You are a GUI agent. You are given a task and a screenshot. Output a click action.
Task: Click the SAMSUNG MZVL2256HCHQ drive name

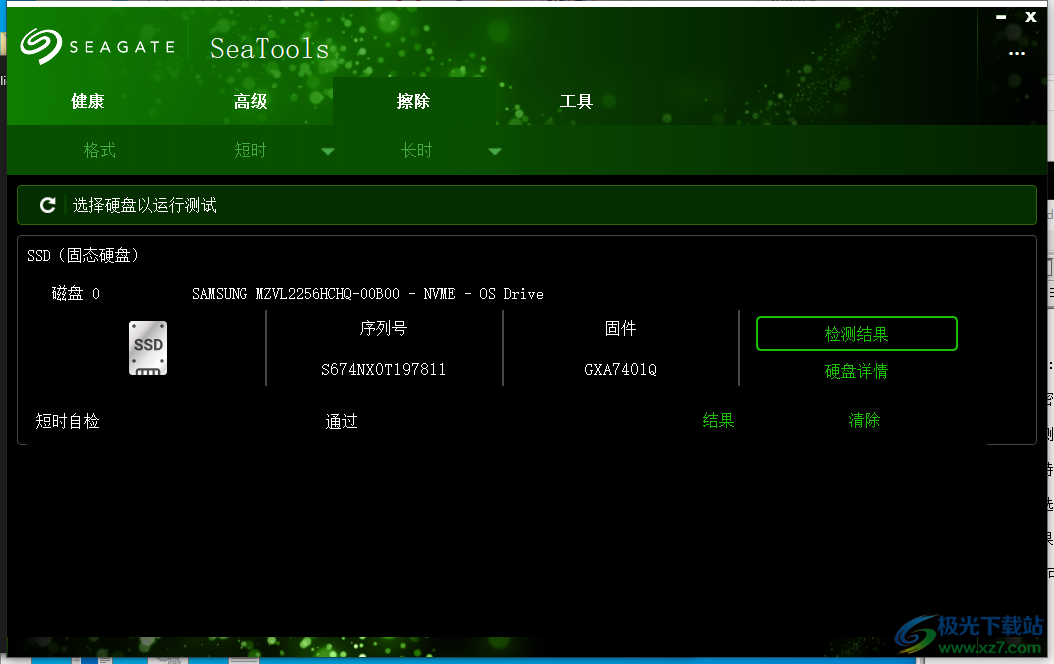368,294
